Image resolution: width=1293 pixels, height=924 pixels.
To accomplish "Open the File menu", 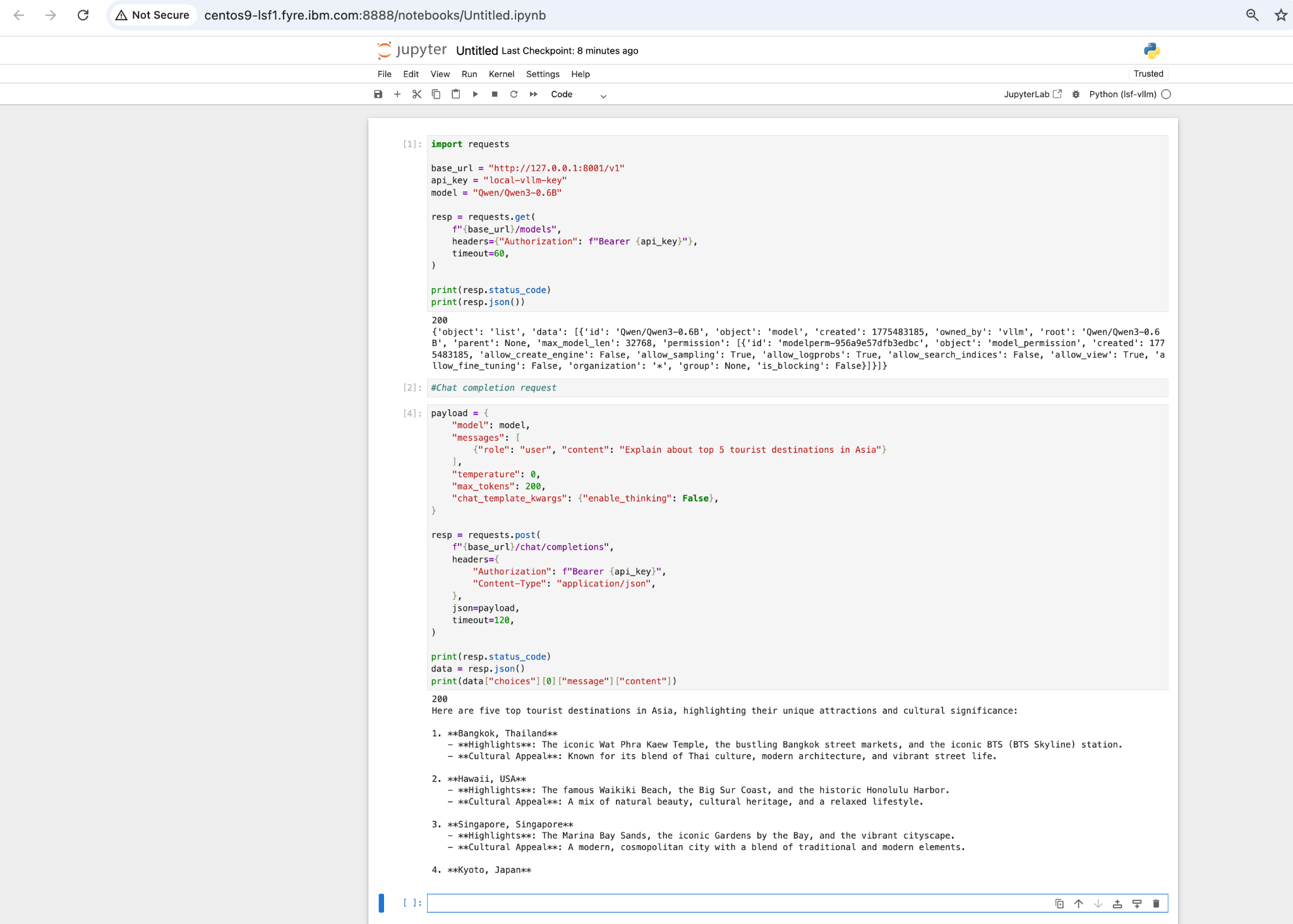I will 385,74.
